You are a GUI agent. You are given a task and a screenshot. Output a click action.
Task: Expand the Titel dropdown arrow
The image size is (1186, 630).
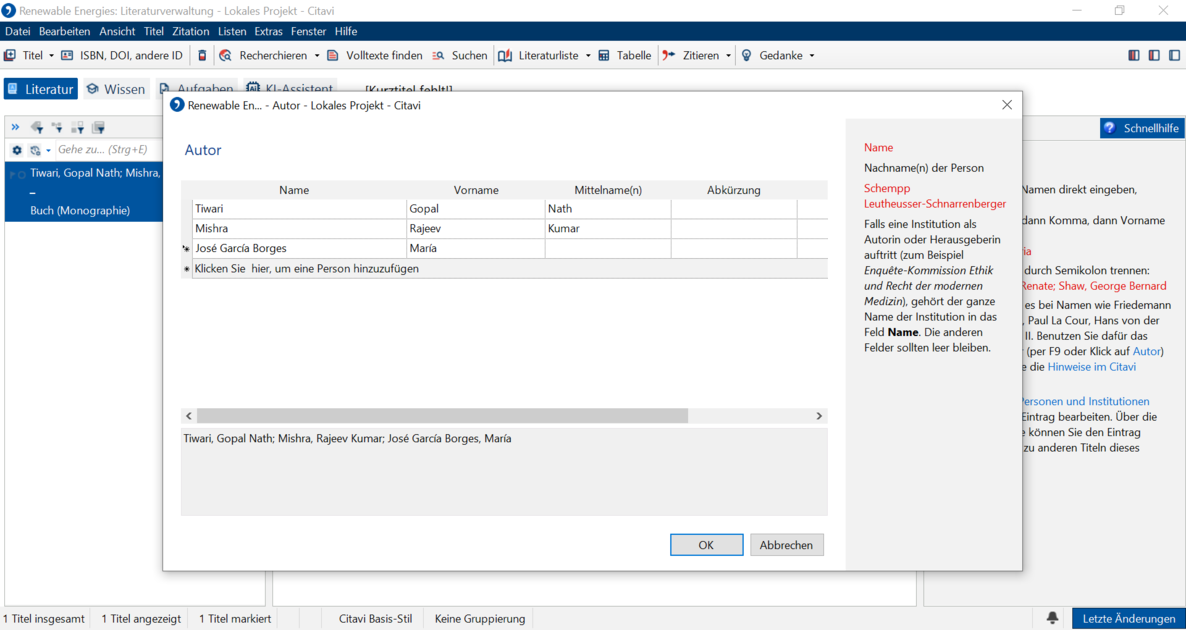(x=51, y=55)
